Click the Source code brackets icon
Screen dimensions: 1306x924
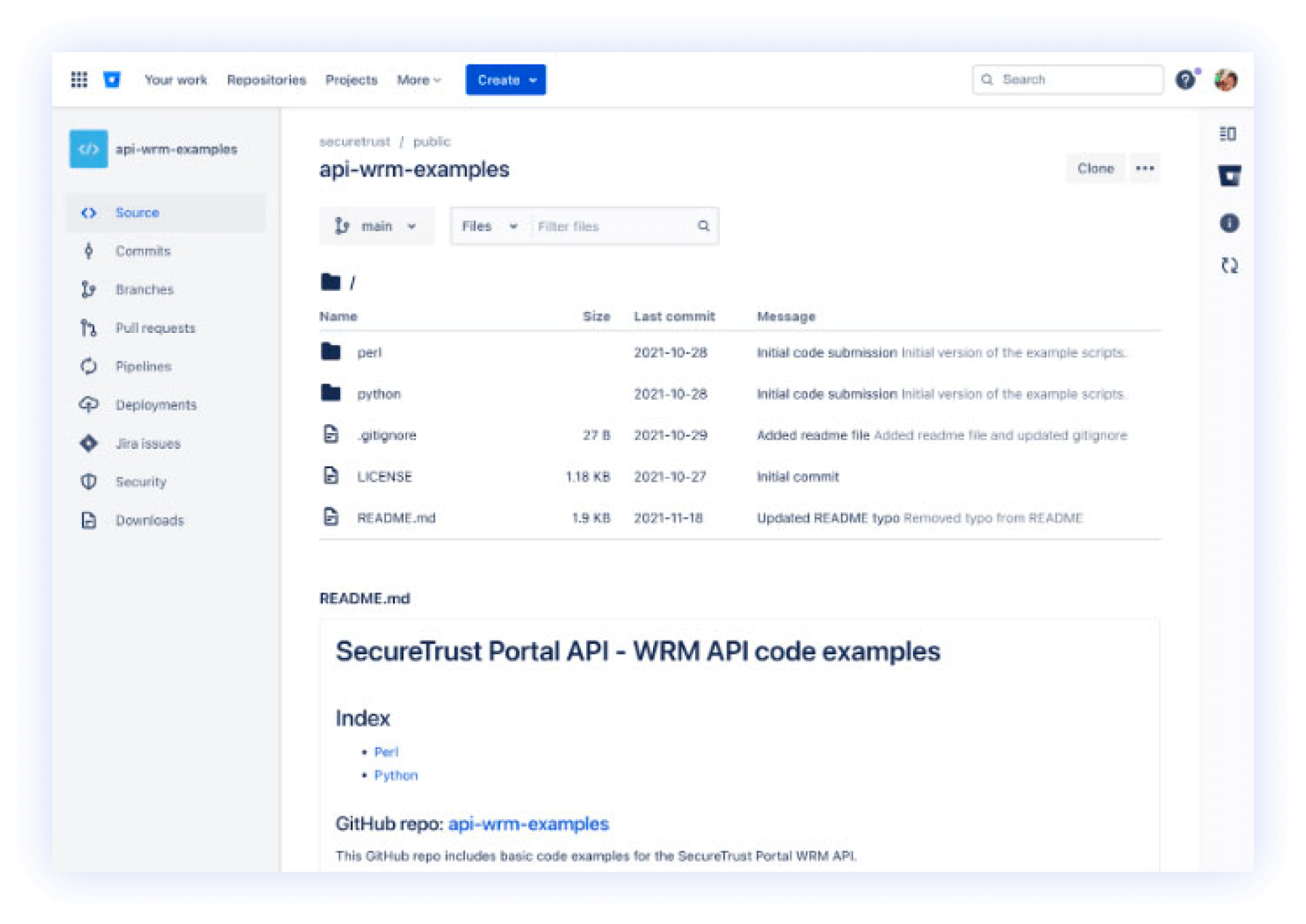click(x=89, y=213)
